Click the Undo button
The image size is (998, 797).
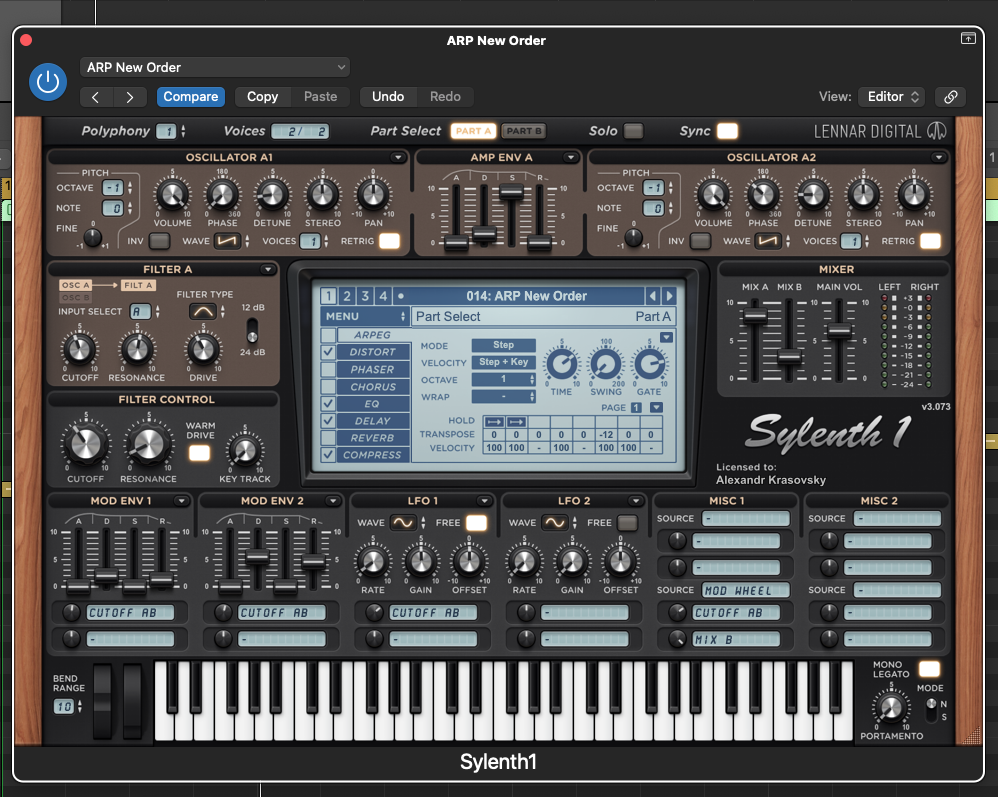388,97
